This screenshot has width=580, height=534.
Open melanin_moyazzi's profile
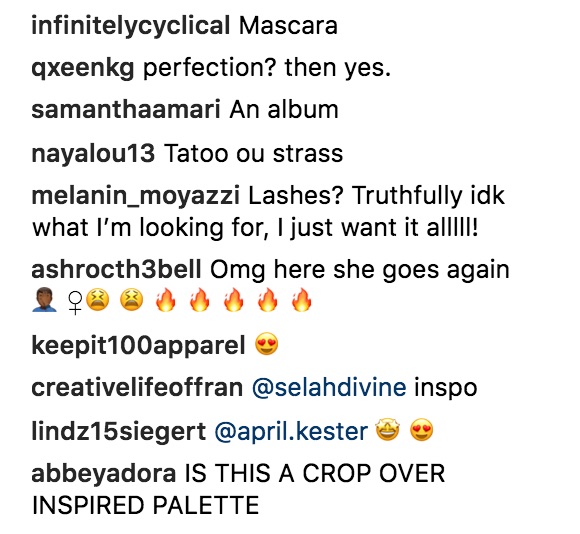click(136, 196)
